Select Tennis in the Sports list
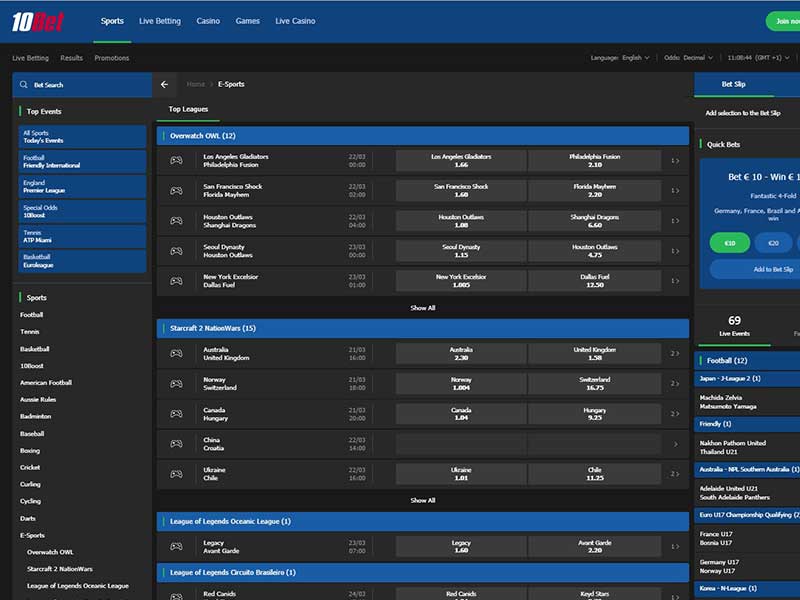 pos(30,332)
